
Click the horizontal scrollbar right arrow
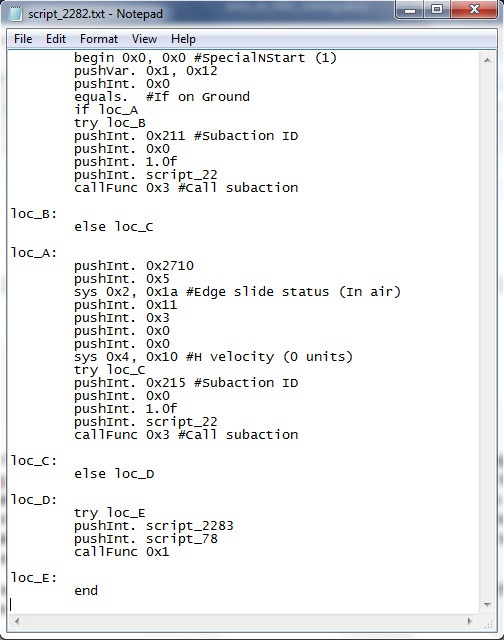(x=470, y=622)
